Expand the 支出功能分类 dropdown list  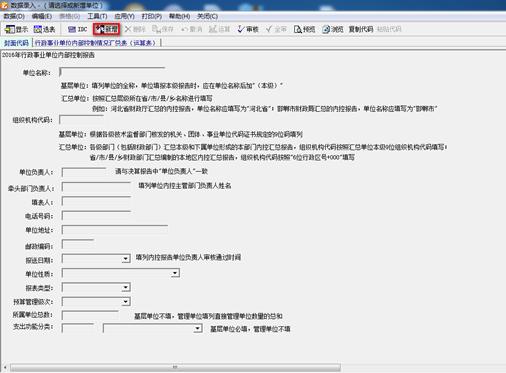pyautogui.click(x=198, y=329)
